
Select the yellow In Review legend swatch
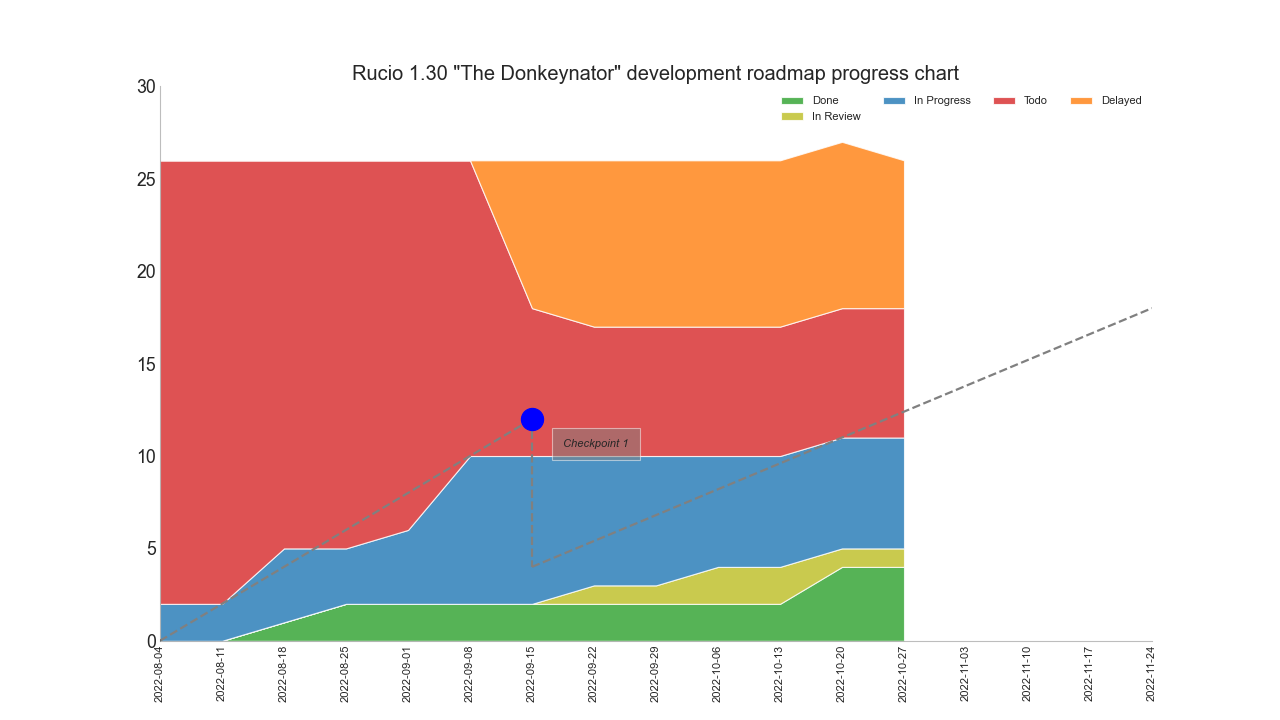coord(792,117)
